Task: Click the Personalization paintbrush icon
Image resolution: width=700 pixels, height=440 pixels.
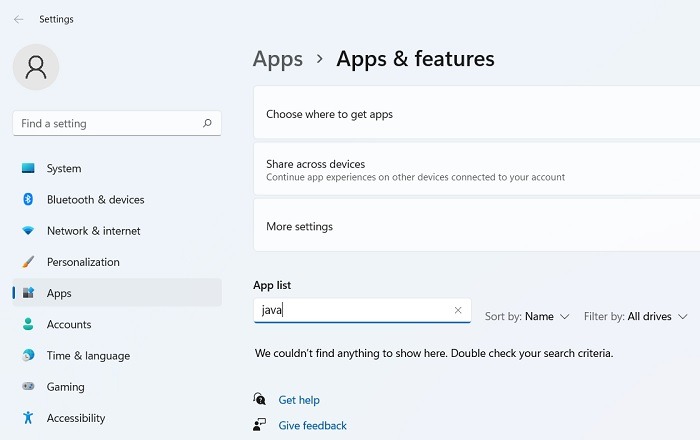Action: [x=28, y=262]
